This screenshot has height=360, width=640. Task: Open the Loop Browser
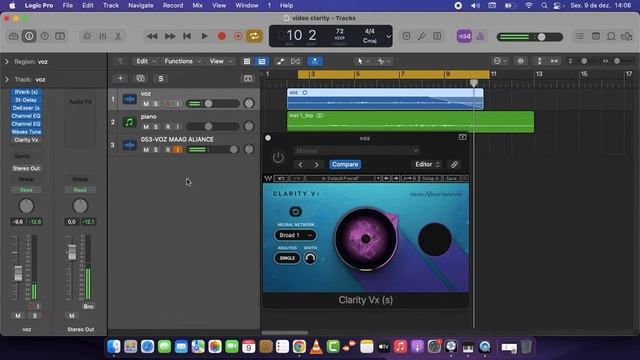coord(611,36)
